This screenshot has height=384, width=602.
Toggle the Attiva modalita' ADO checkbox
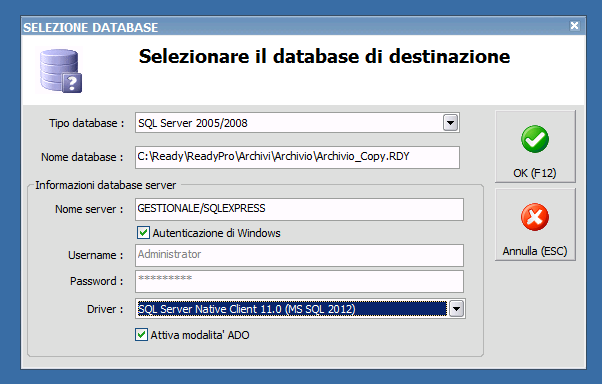[x=141, y=335]
